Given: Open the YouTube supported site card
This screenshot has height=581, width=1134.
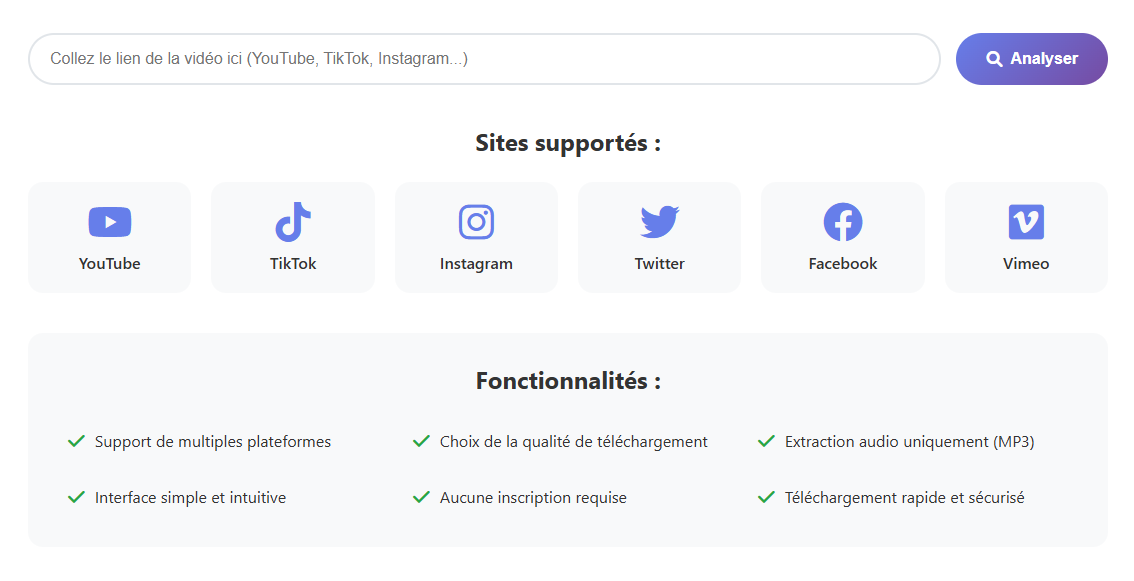Looking at the screenshot, I should (109, 237).
